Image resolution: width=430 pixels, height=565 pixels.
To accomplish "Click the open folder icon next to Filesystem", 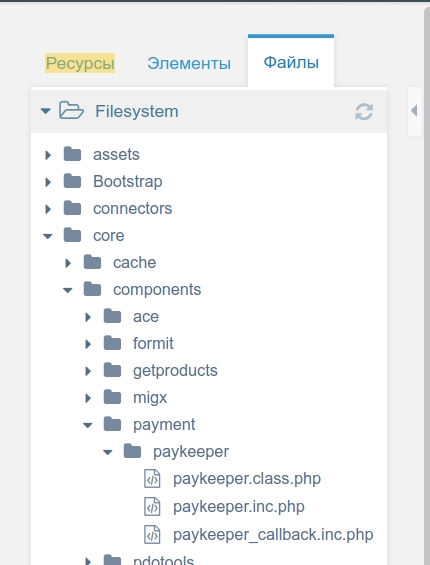I will pyautogui.click(x=71, y=110).
